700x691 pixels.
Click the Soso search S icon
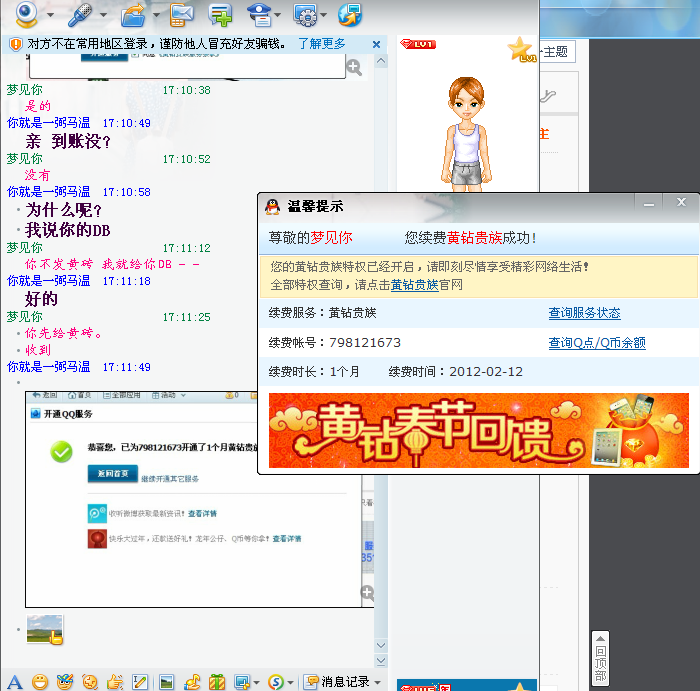[x=275, y=682]
